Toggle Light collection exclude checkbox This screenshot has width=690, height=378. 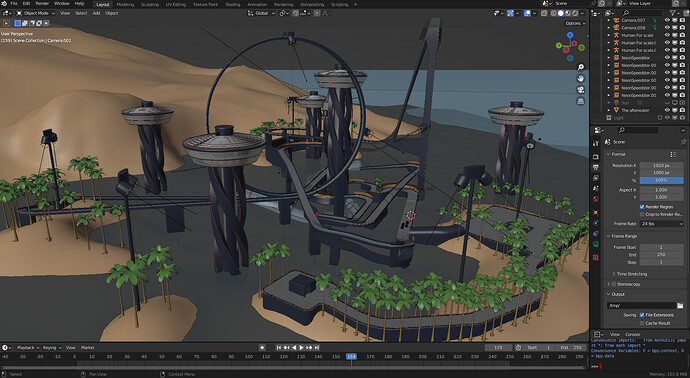point(660,117)
